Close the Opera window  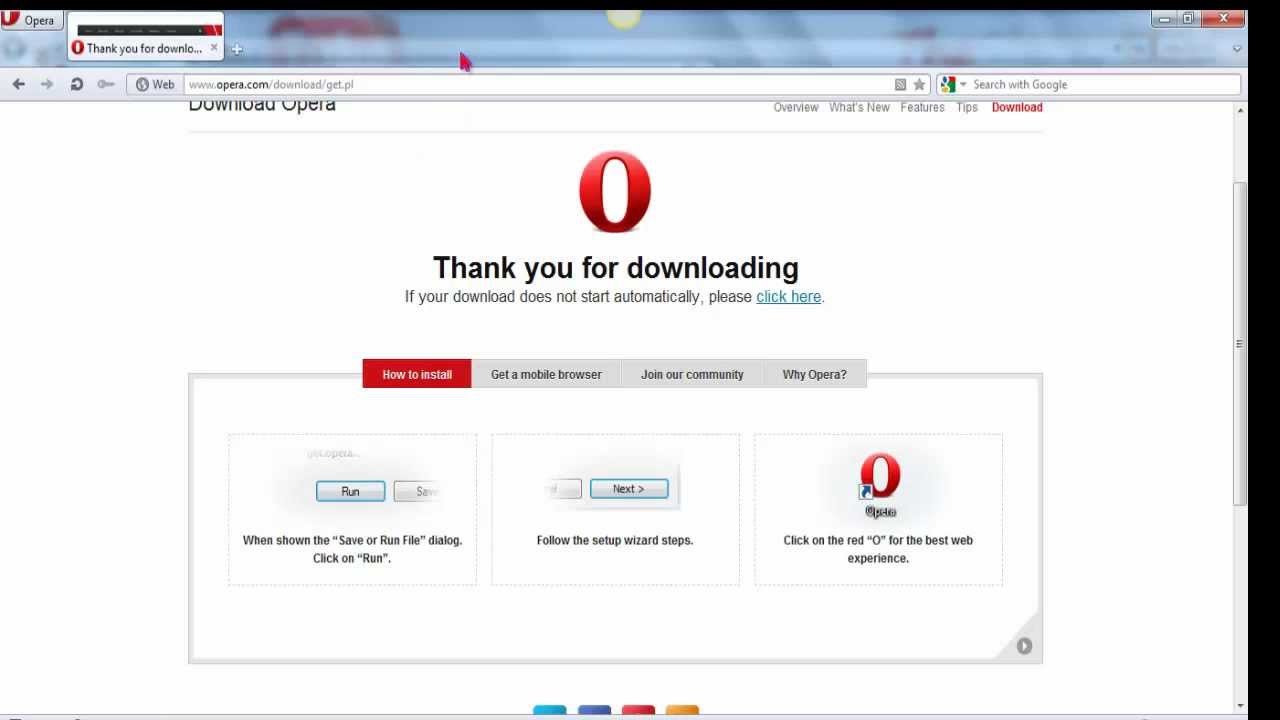pos(1223,19)
